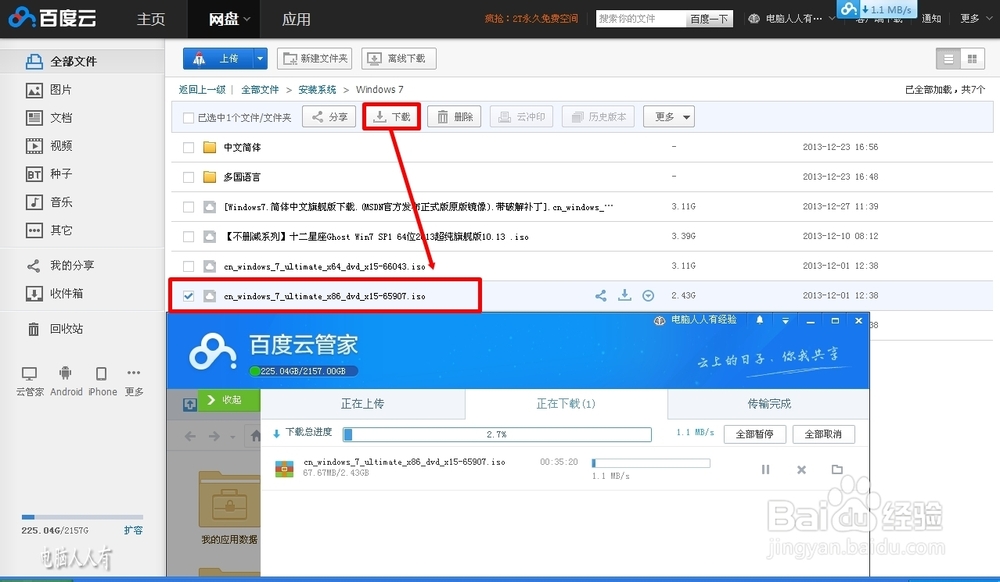Image resolution: width=1000 pixels, height=582 pixels.
Task: Check the Windows7.简体中文旗舰版 file checkbox
Action: click(188, 207)
